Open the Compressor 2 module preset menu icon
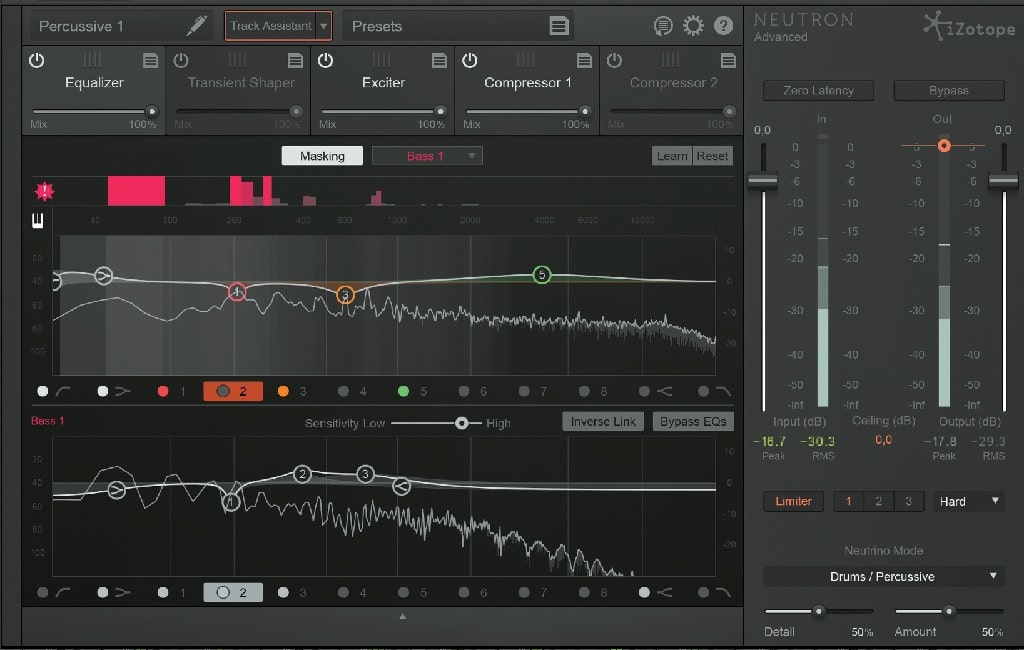 coord(728,61)
